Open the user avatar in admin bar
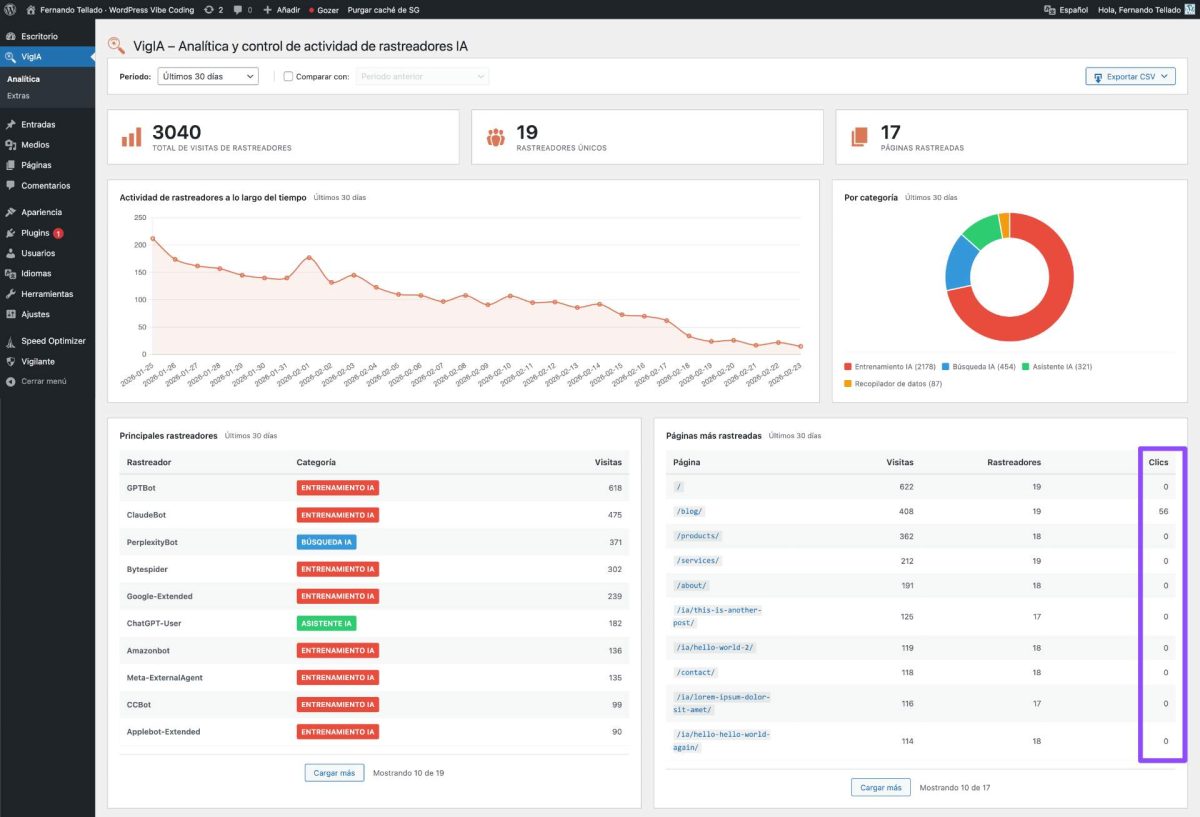1200x817 pixels. 1189,8
